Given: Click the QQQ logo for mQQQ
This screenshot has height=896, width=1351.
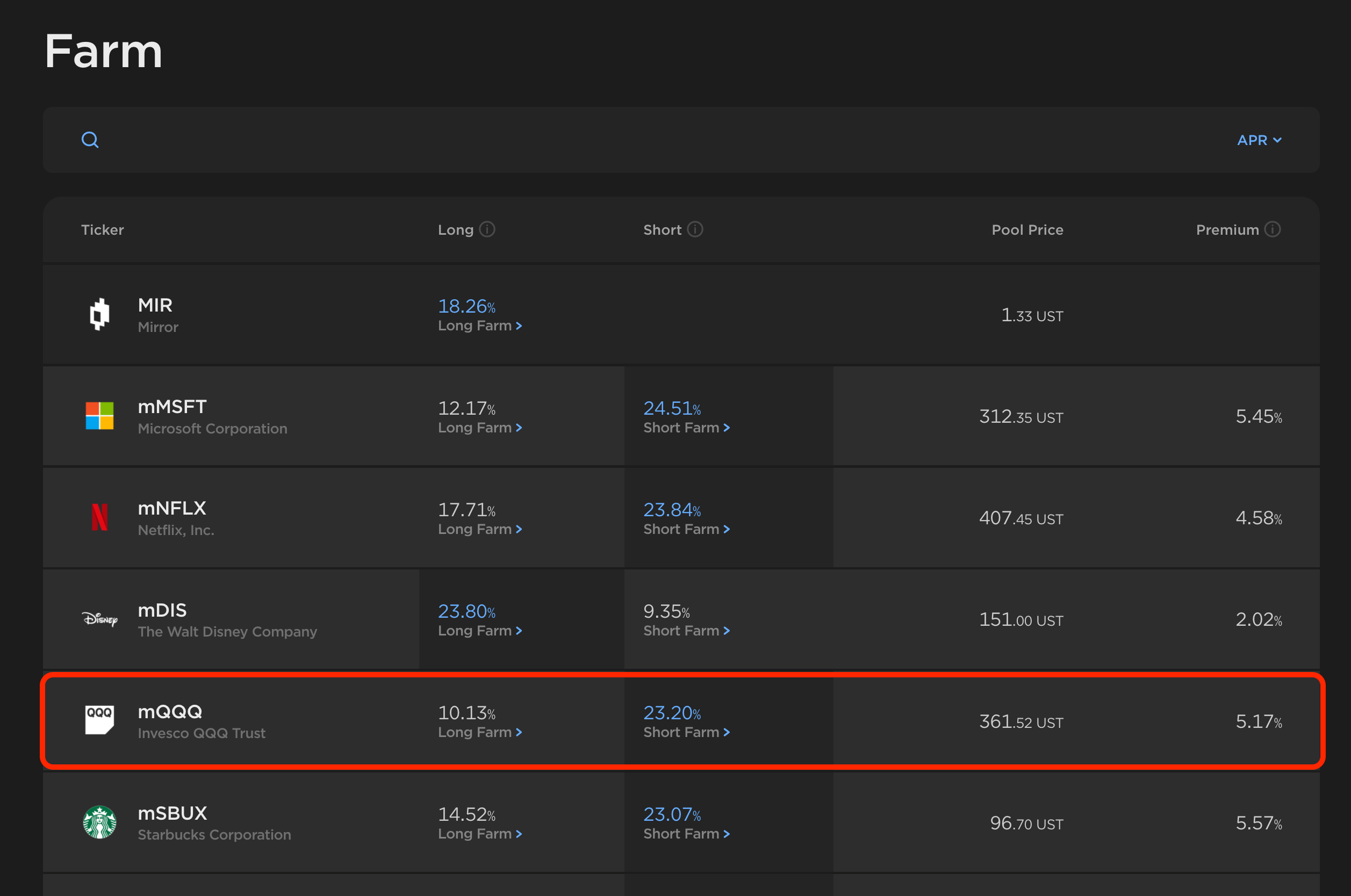Looking at the screenshot, I should (x=99, y=720).
